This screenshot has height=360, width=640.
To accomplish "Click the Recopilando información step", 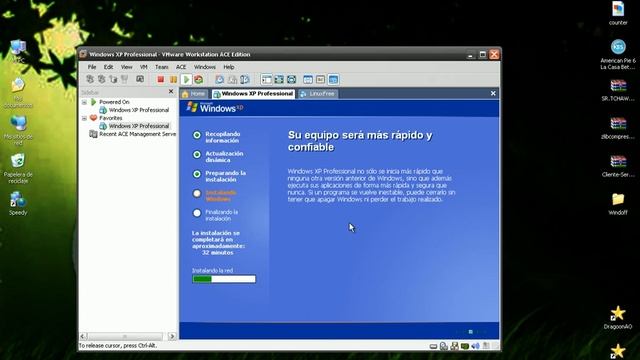I will (x=217, y=137).
